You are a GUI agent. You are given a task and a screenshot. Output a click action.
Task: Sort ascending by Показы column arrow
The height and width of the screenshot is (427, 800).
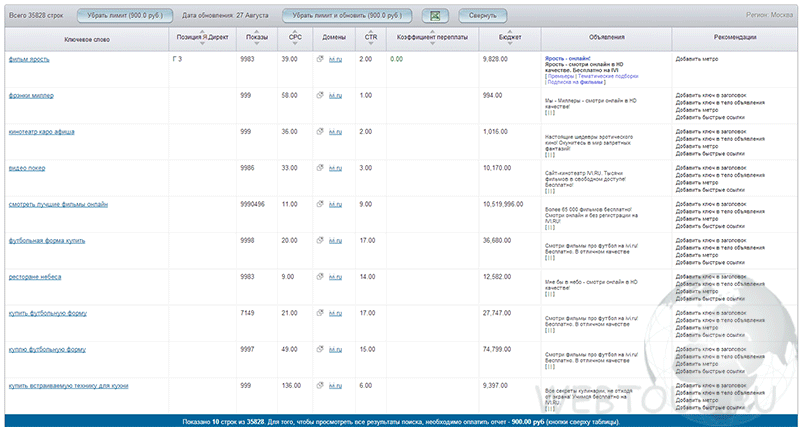tap(257, 32)
